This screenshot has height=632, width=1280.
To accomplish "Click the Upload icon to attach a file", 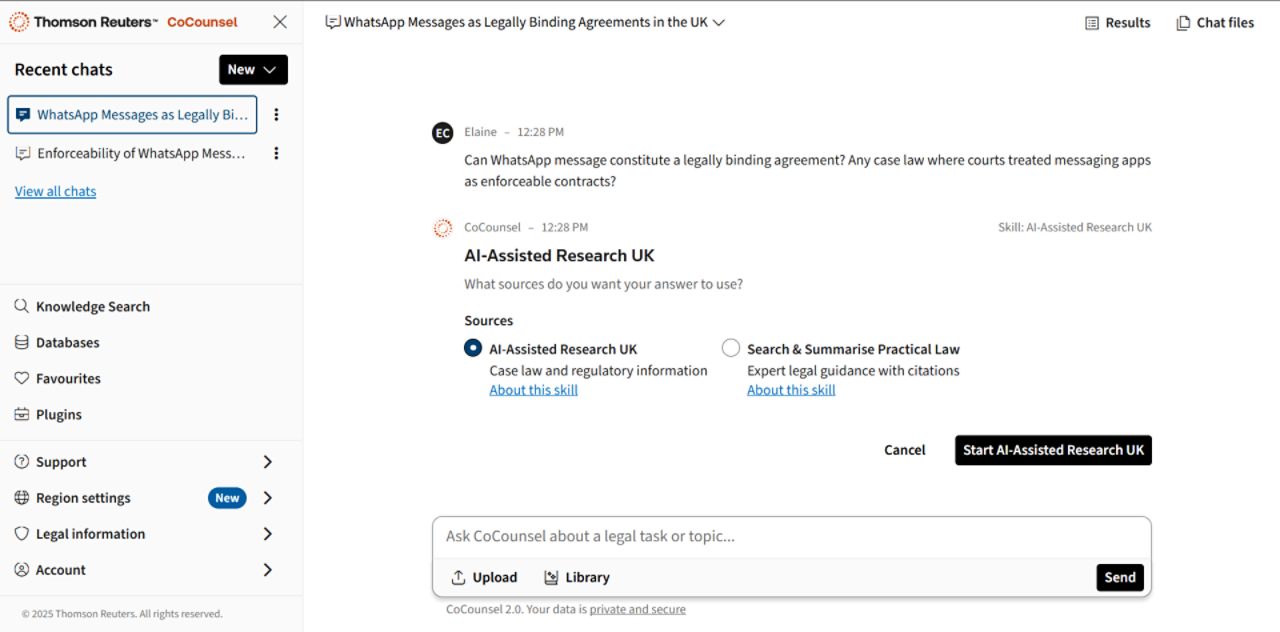I will pyautogui.click(x=456, y=577).
